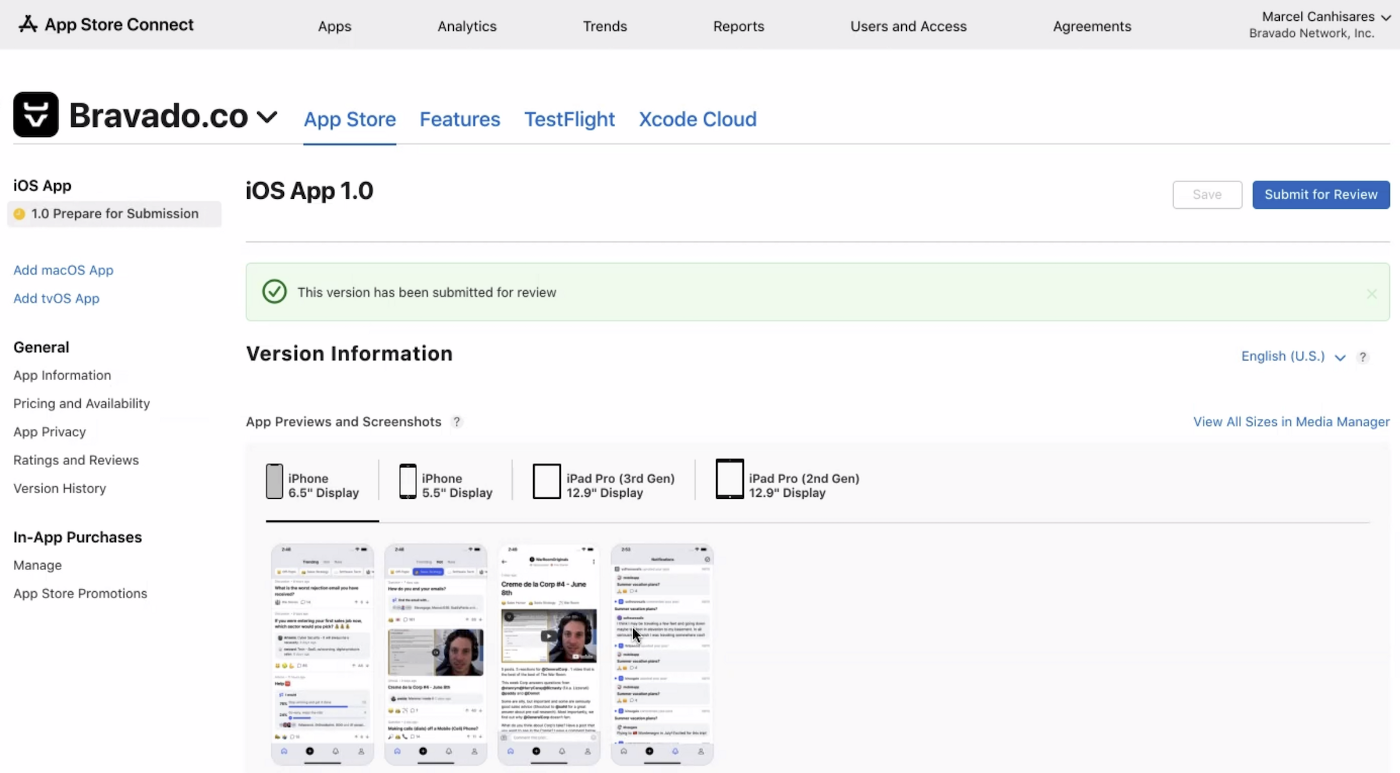Select the third screenshot with the Creme de la Corp post
Screen dimensions: 1400x773
pyautogui.click(x=549, y=655)
